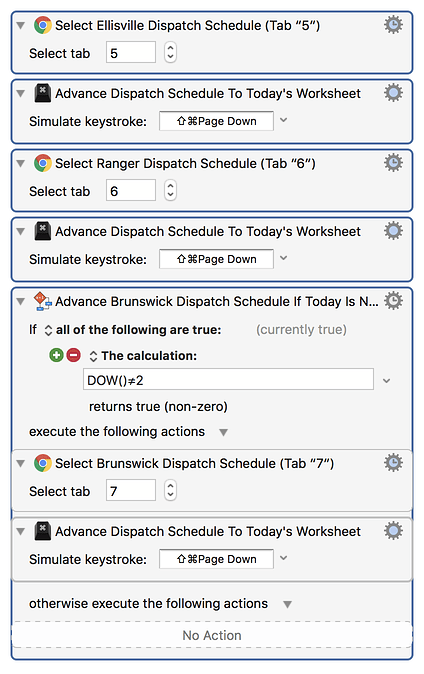Add a condition with the green plus button
The image size is (424, 674).
point(56,355)
